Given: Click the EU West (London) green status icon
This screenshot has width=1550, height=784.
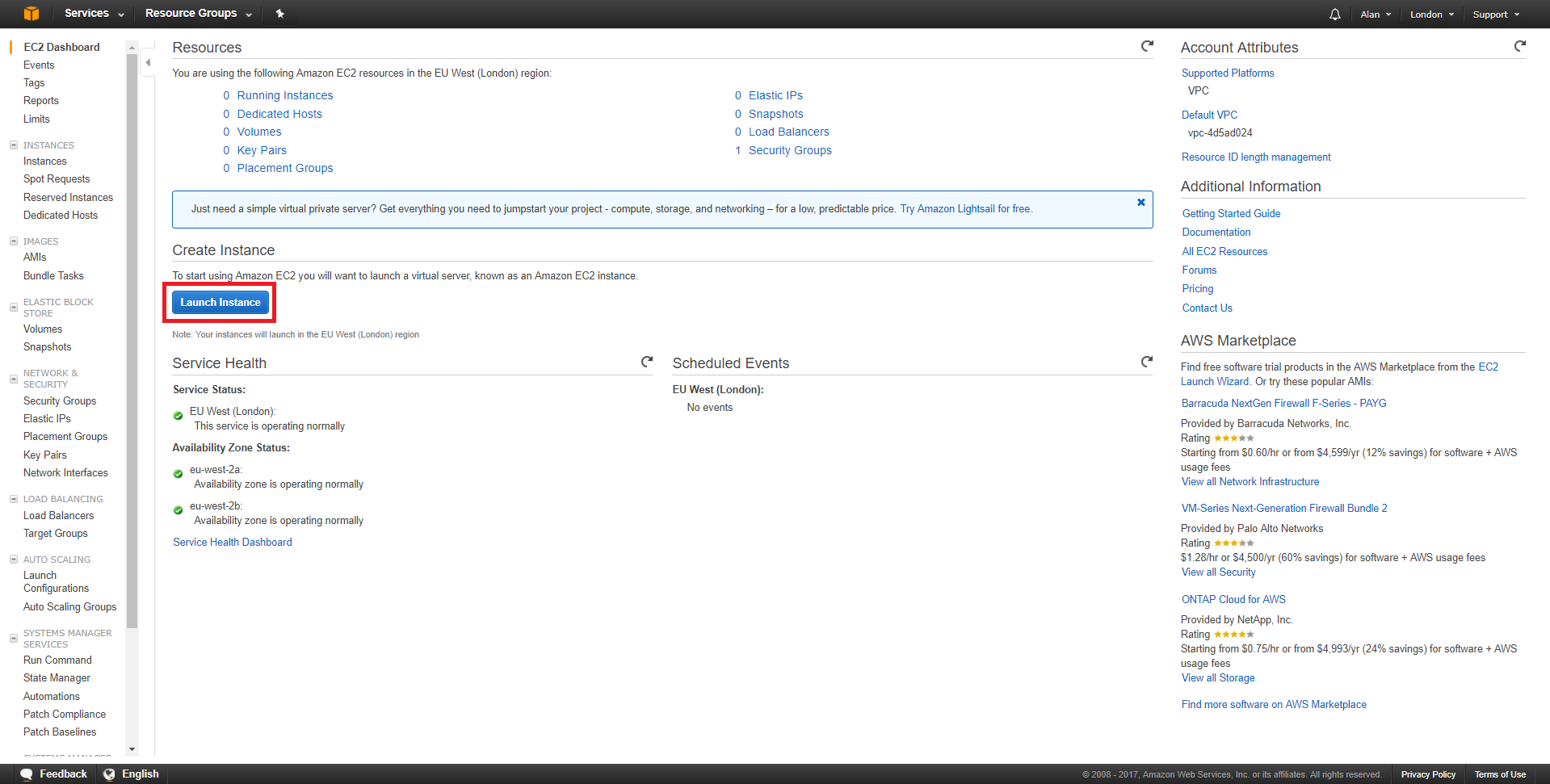Looking at the screenshot, I should click(178, 416).
